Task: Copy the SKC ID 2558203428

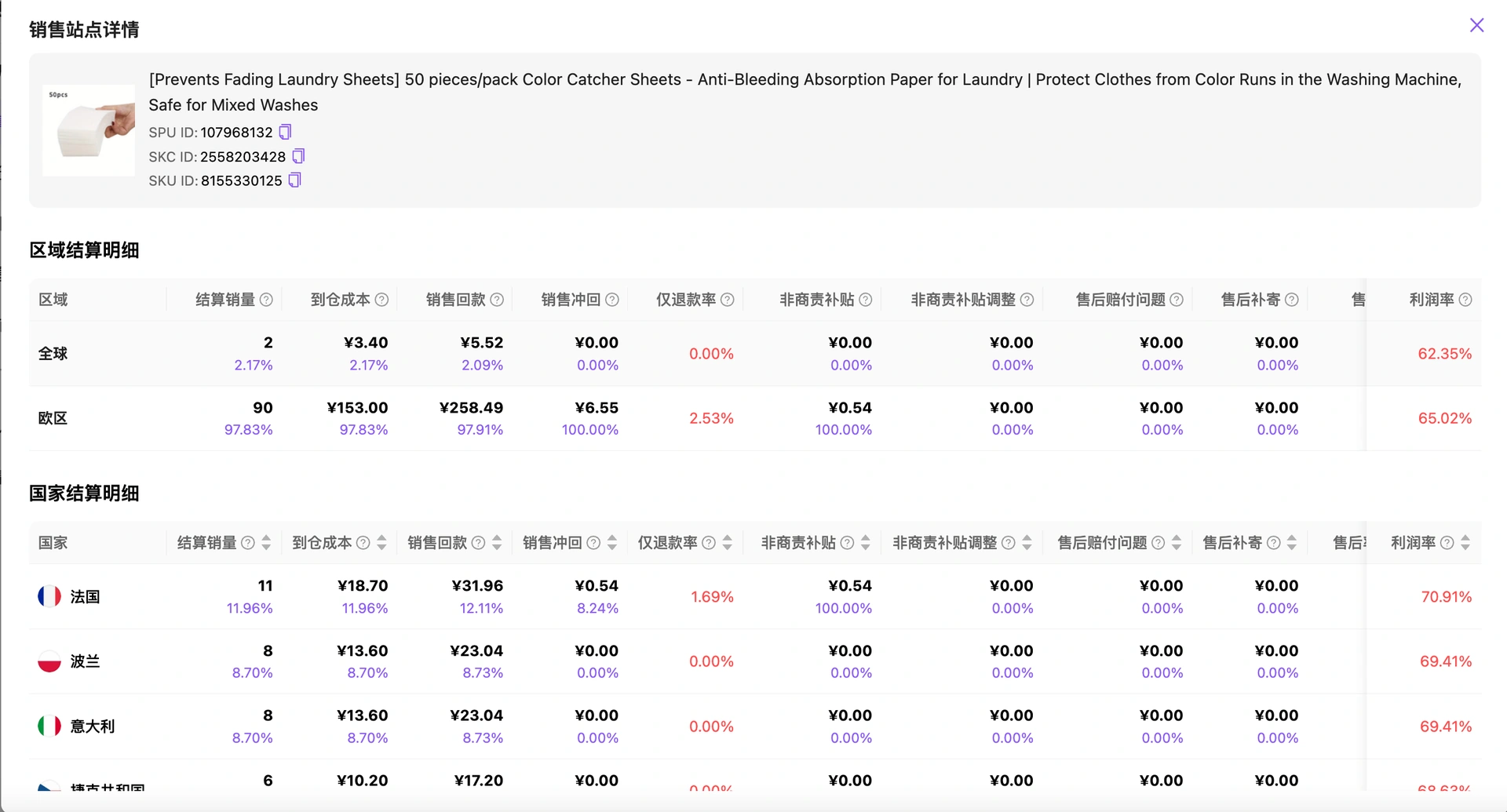Action: click(x=298, y=156)
